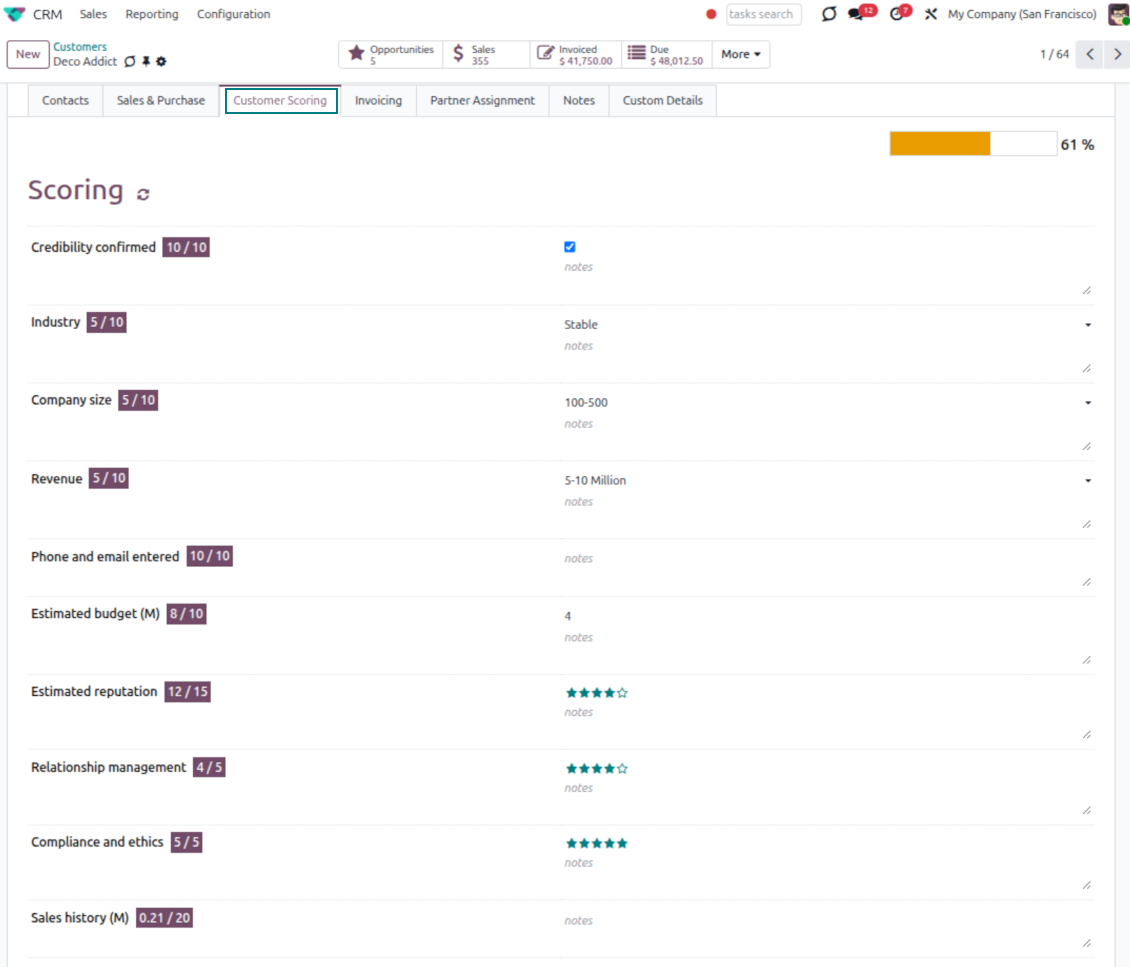Open the Company size dropdown
This screenshot has width=1130, height=967.
[x=826, y=402]
